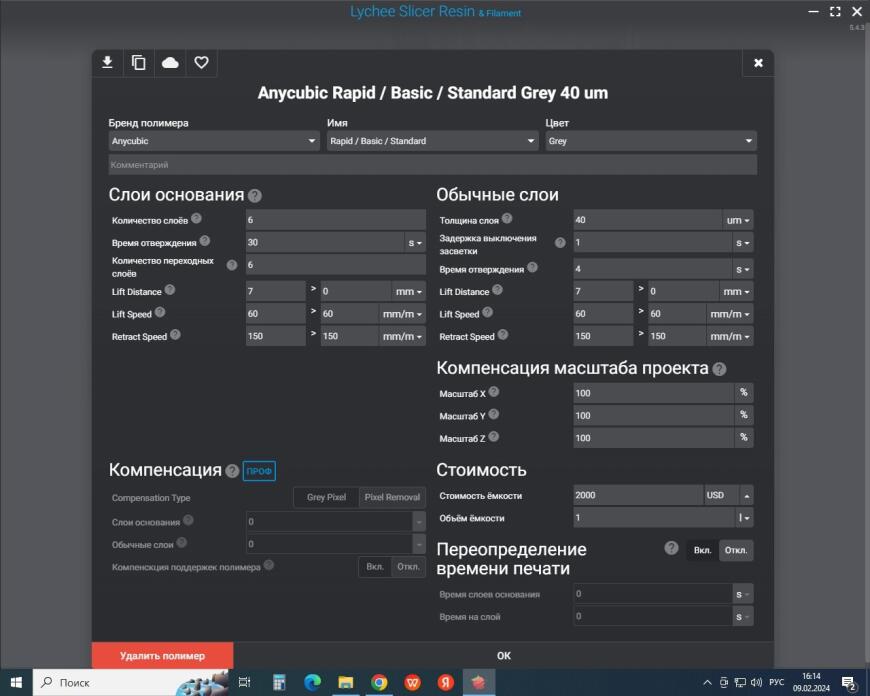Viewport: 870px width, 696px height.
Task: Show help for base layers Retract Speed
Action: pos(175,334)
